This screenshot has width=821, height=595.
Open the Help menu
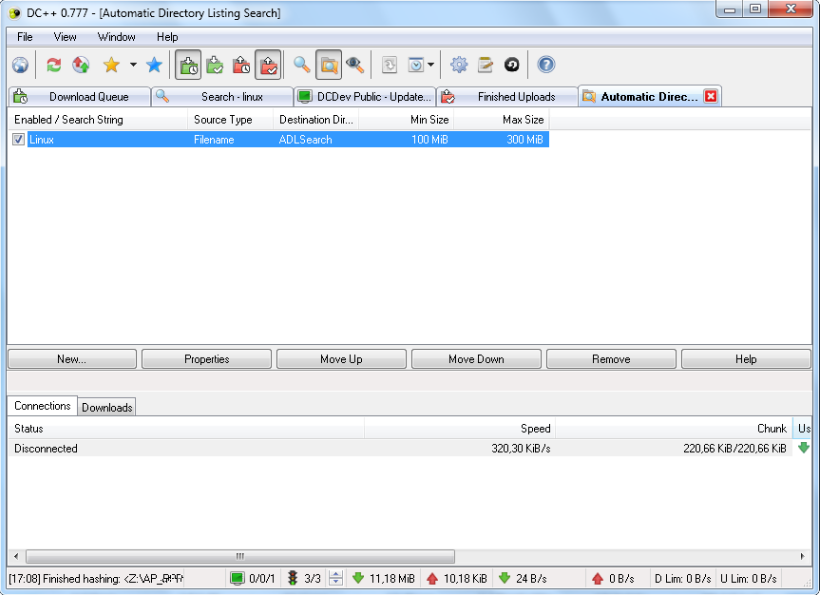point(167,37)
